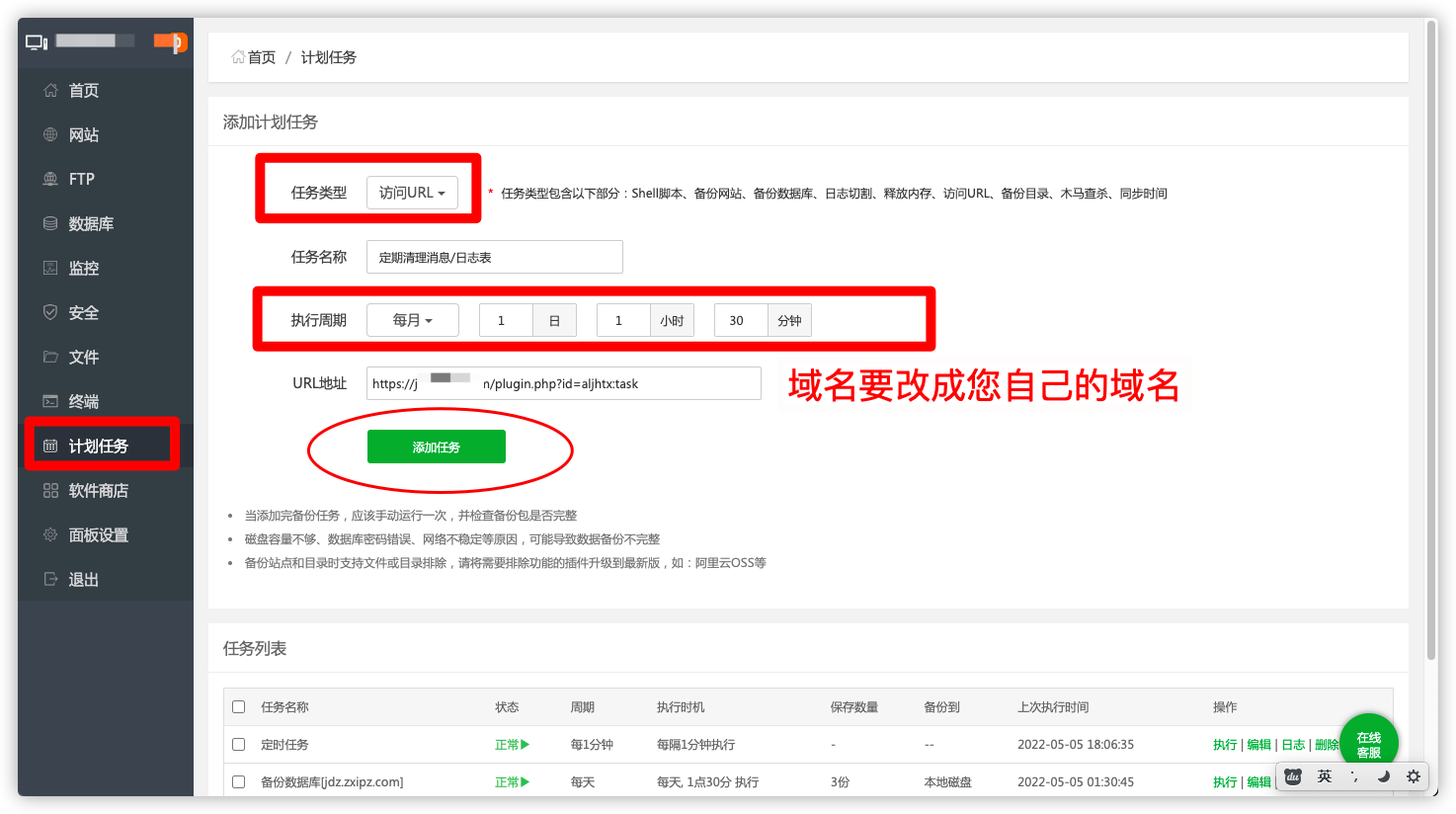
Task: Toggle the select-all checkbox in task list header
Action: [238, 706]
